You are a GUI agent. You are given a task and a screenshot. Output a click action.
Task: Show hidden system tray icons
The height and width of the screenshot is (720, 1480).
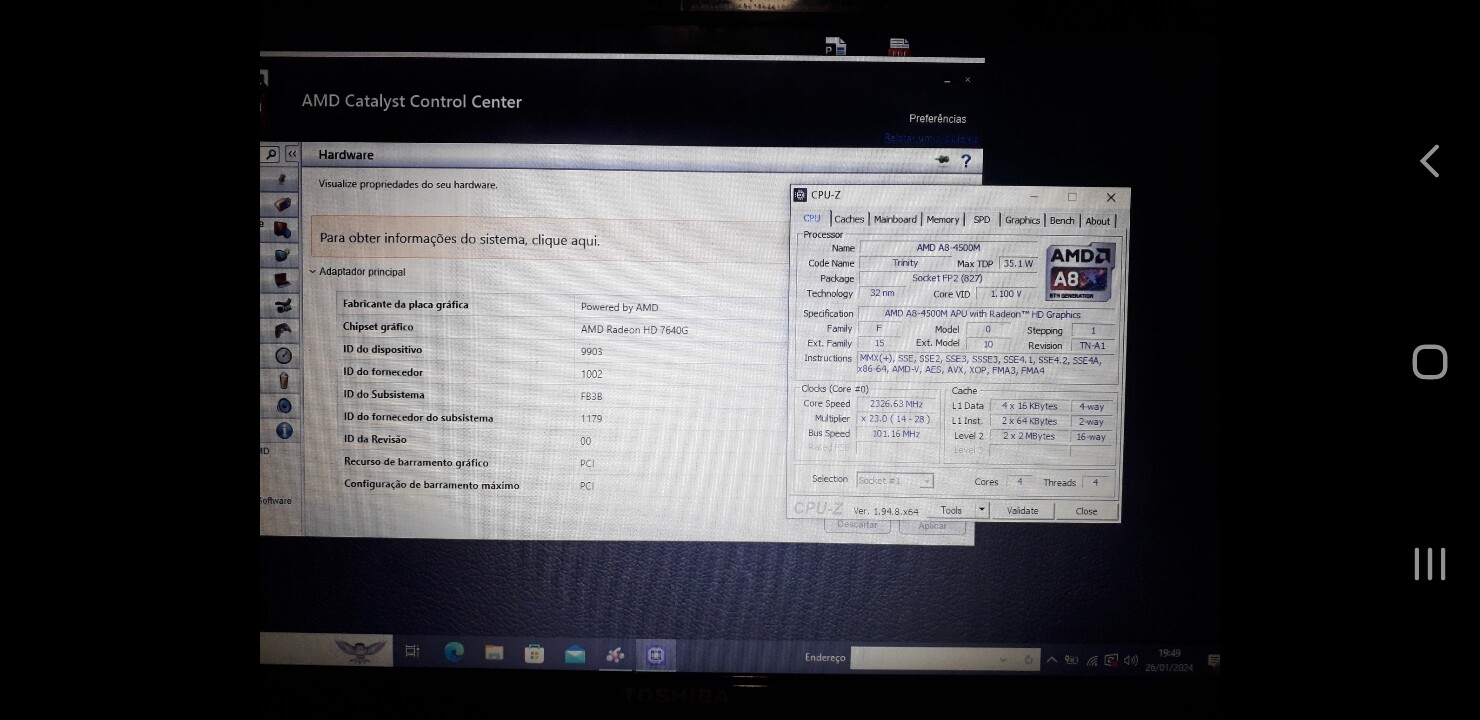(x=1051, y=660)
